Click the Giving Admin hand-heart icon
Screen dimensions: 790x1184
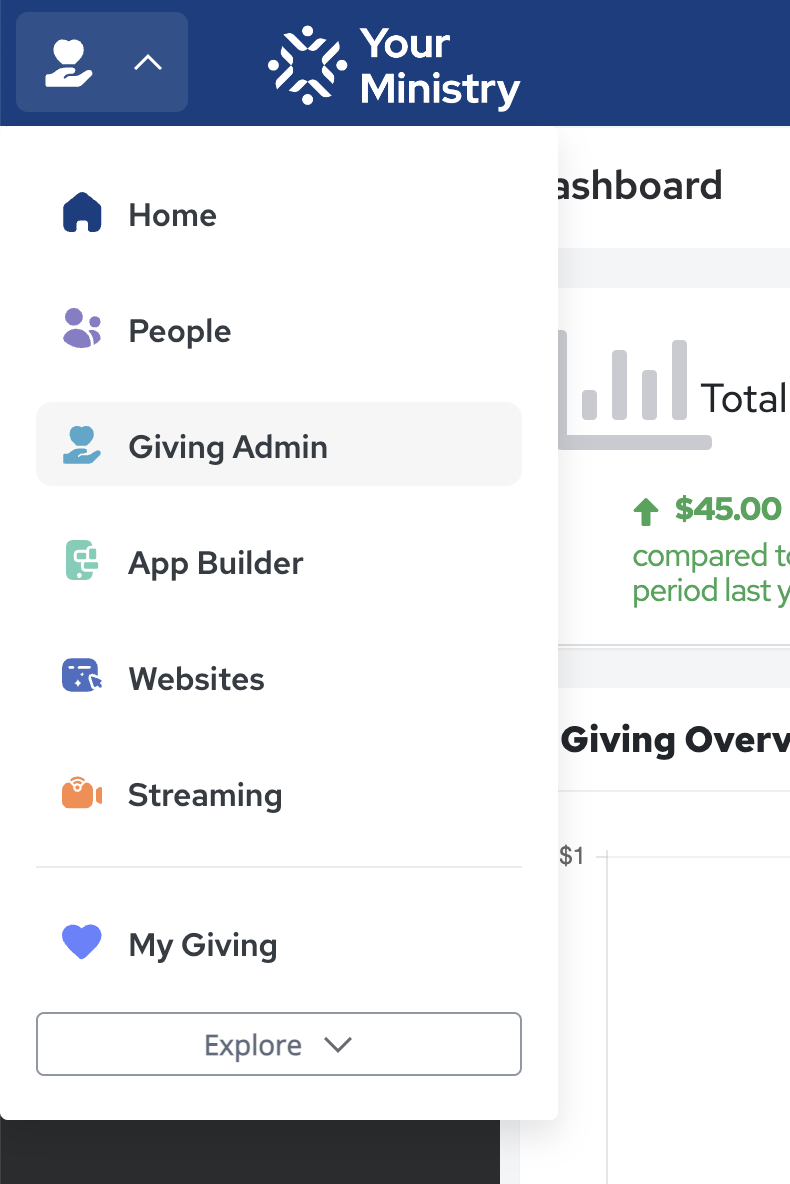(82, 445)
